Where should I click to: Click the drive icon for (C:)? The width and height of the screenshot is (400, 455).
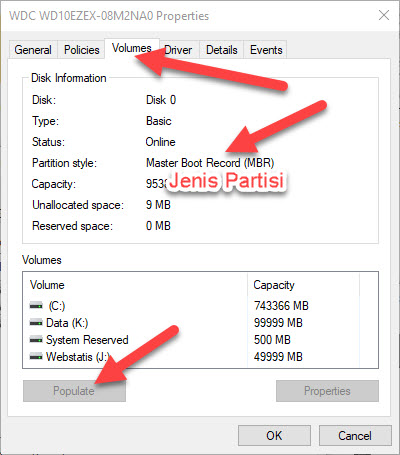click(x=36, y=305)
